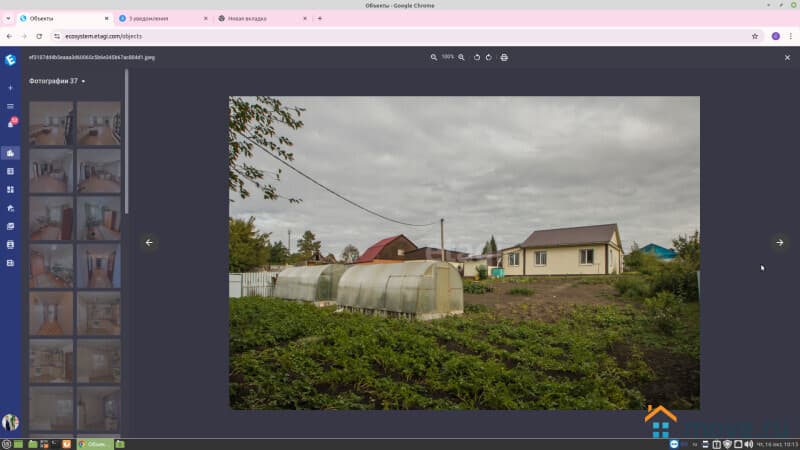
Task: Go to the next photo
Action: click(x=779, y=242)
